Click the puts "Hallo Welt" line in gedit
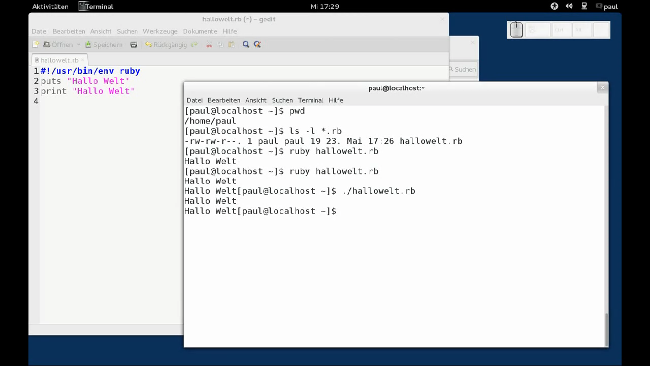This screenshot has height=366, width=650. pyautogui.click(x=85, y=81)
